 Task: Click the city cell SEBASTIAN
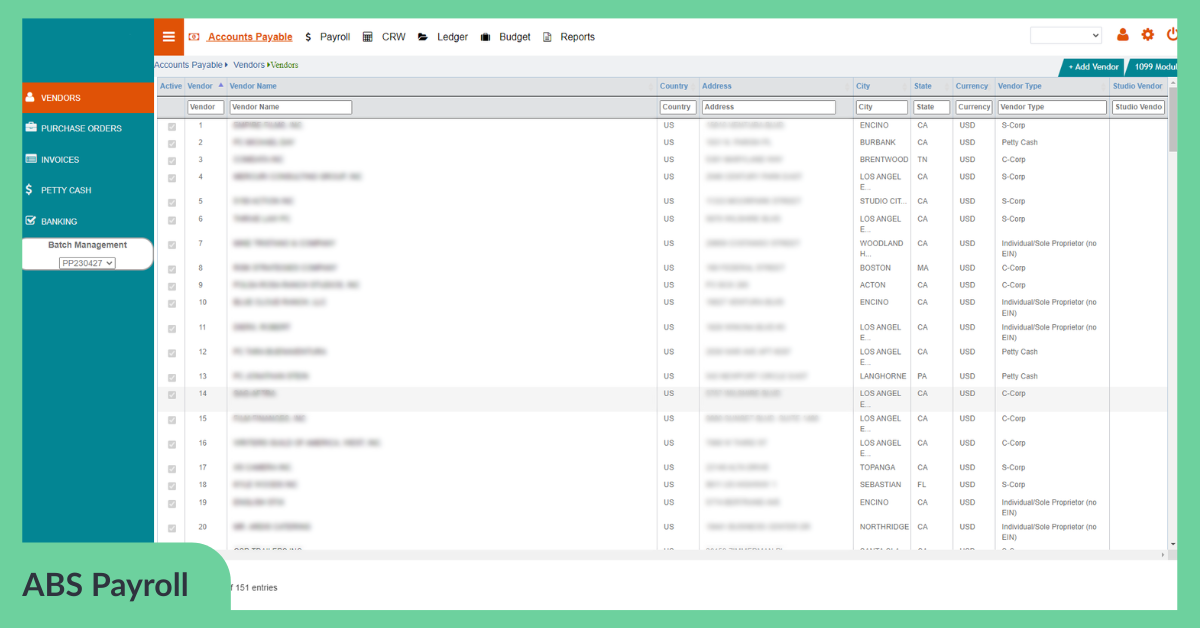(x=880, y=484)
